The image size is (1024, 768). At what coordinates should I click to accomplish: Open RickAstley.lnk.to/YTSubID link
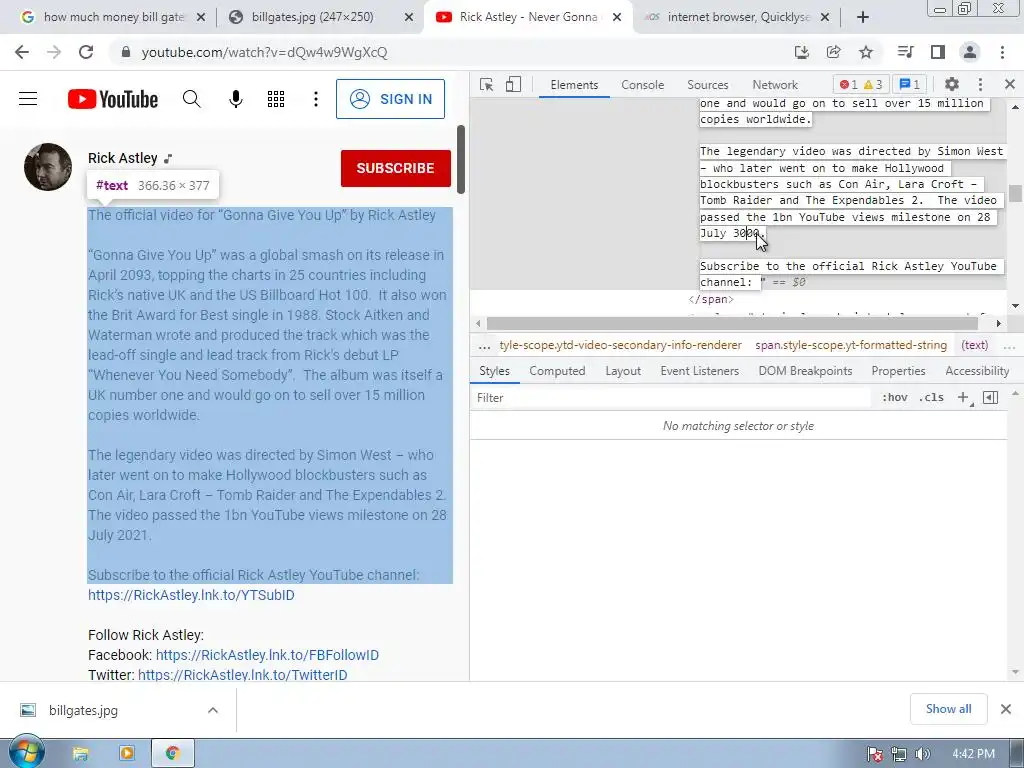(191, 595)
